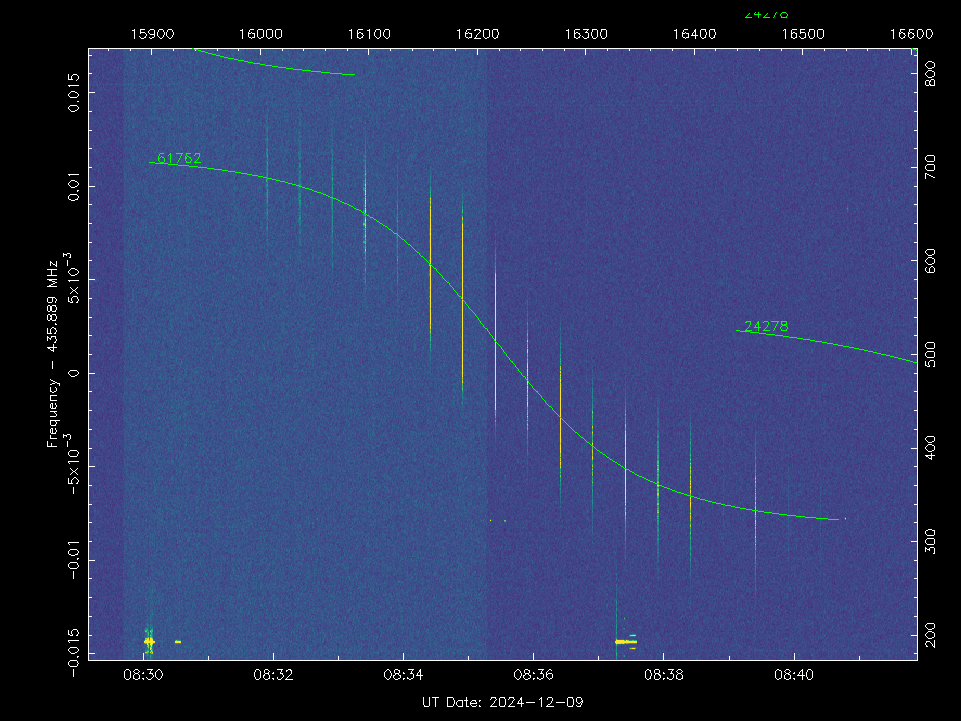Select the top axis tick 16400
Screen dimensions: 961x721
pyautogui.click(x=694, y=34)
